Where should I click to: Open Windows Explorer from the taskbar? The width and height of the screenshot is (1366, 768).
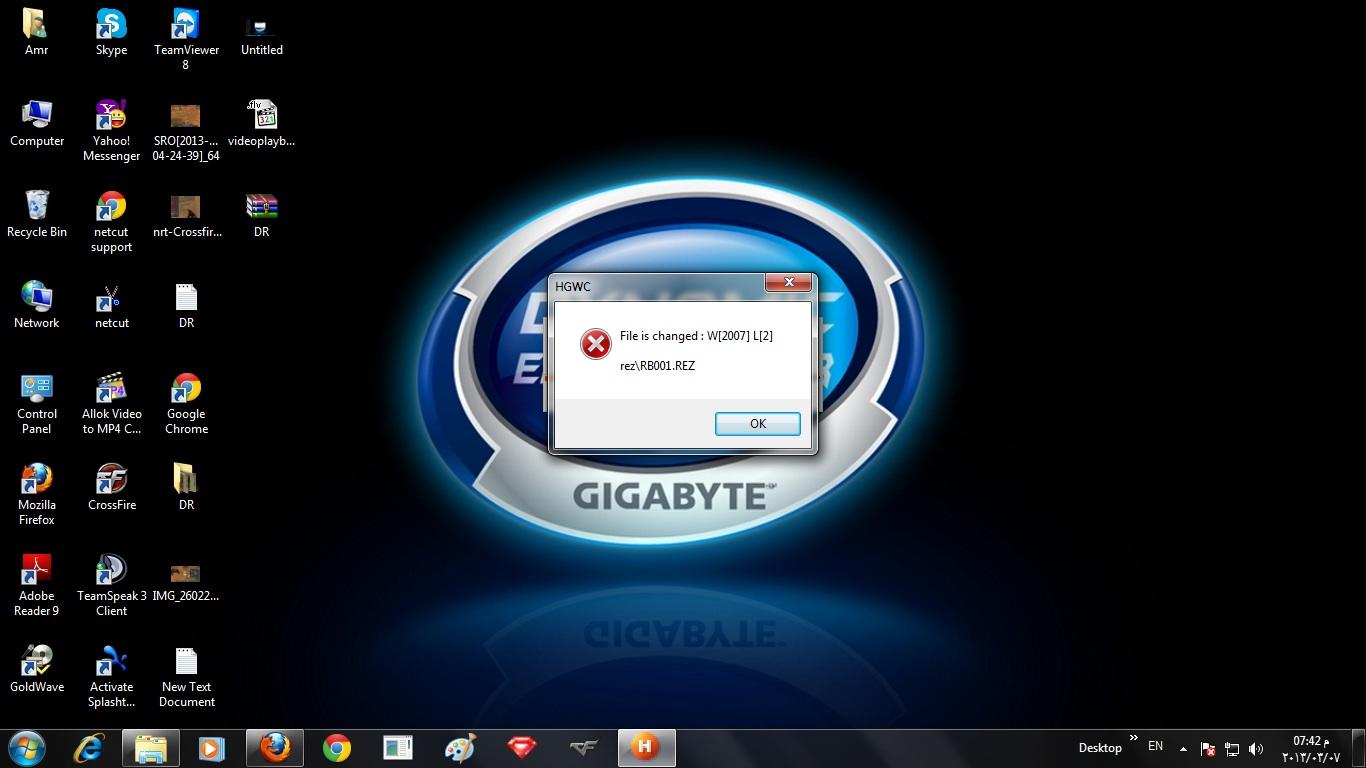pyautogui.click(x=150, y=748)
